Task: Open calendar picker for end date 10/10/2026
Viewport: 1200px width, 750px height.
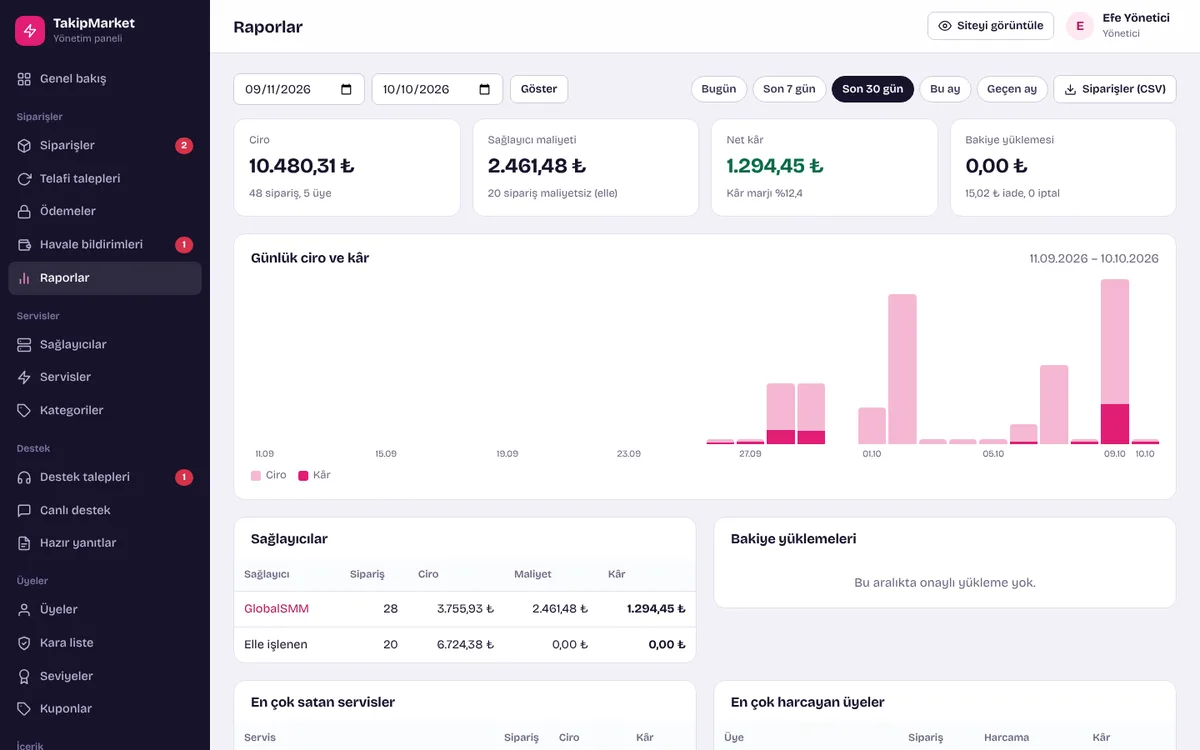Action: point(485,89)
